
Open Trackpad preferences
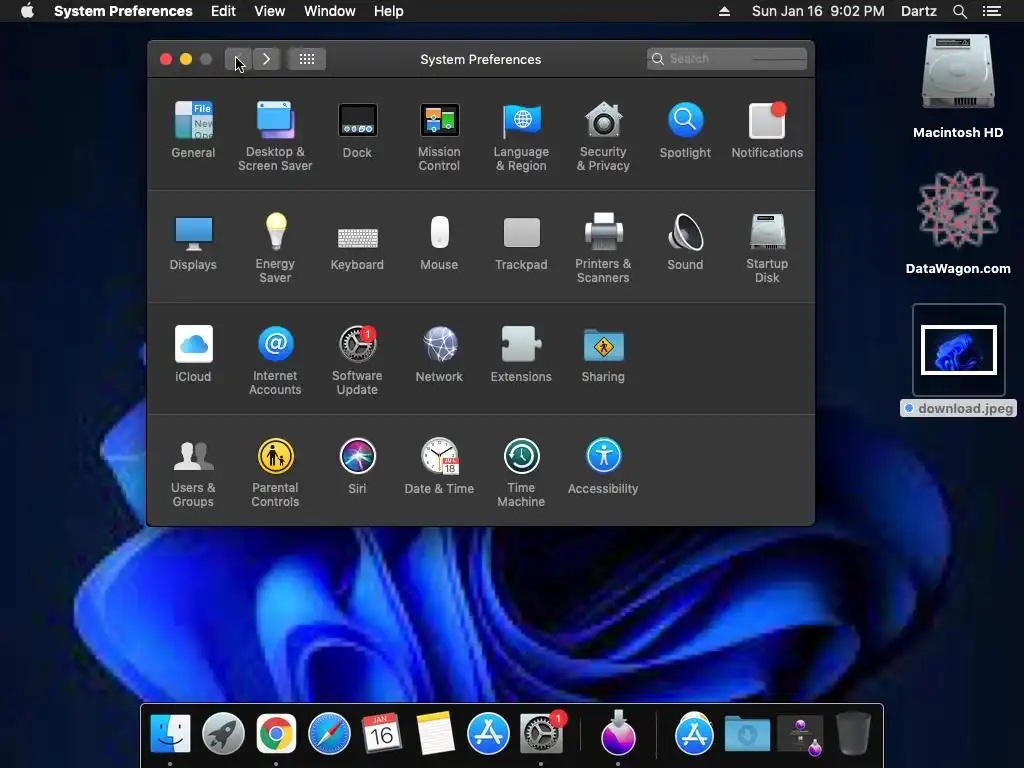(x=521, y=242)
